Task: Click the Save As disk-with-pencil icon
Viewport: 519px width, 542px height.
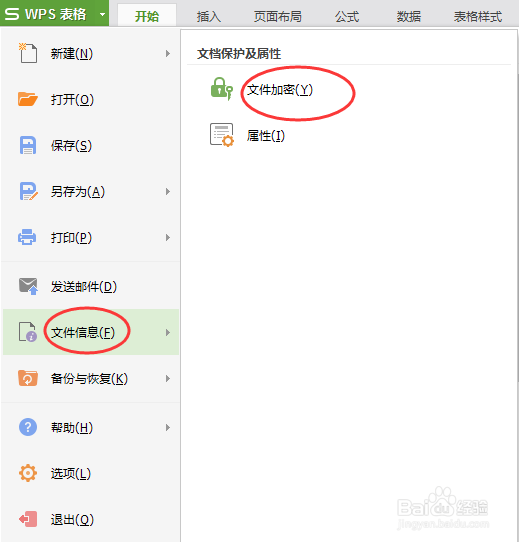Action: pos(28,191)
